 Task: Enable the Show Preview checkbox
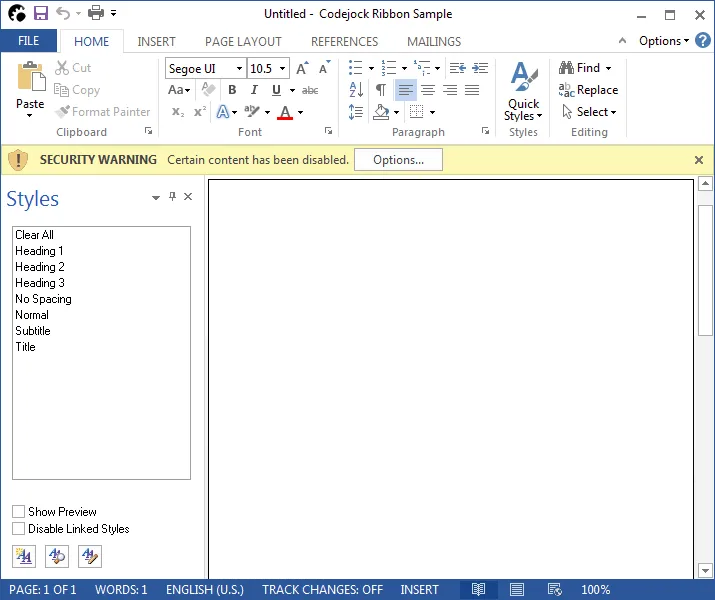click(x=18, y=512)
